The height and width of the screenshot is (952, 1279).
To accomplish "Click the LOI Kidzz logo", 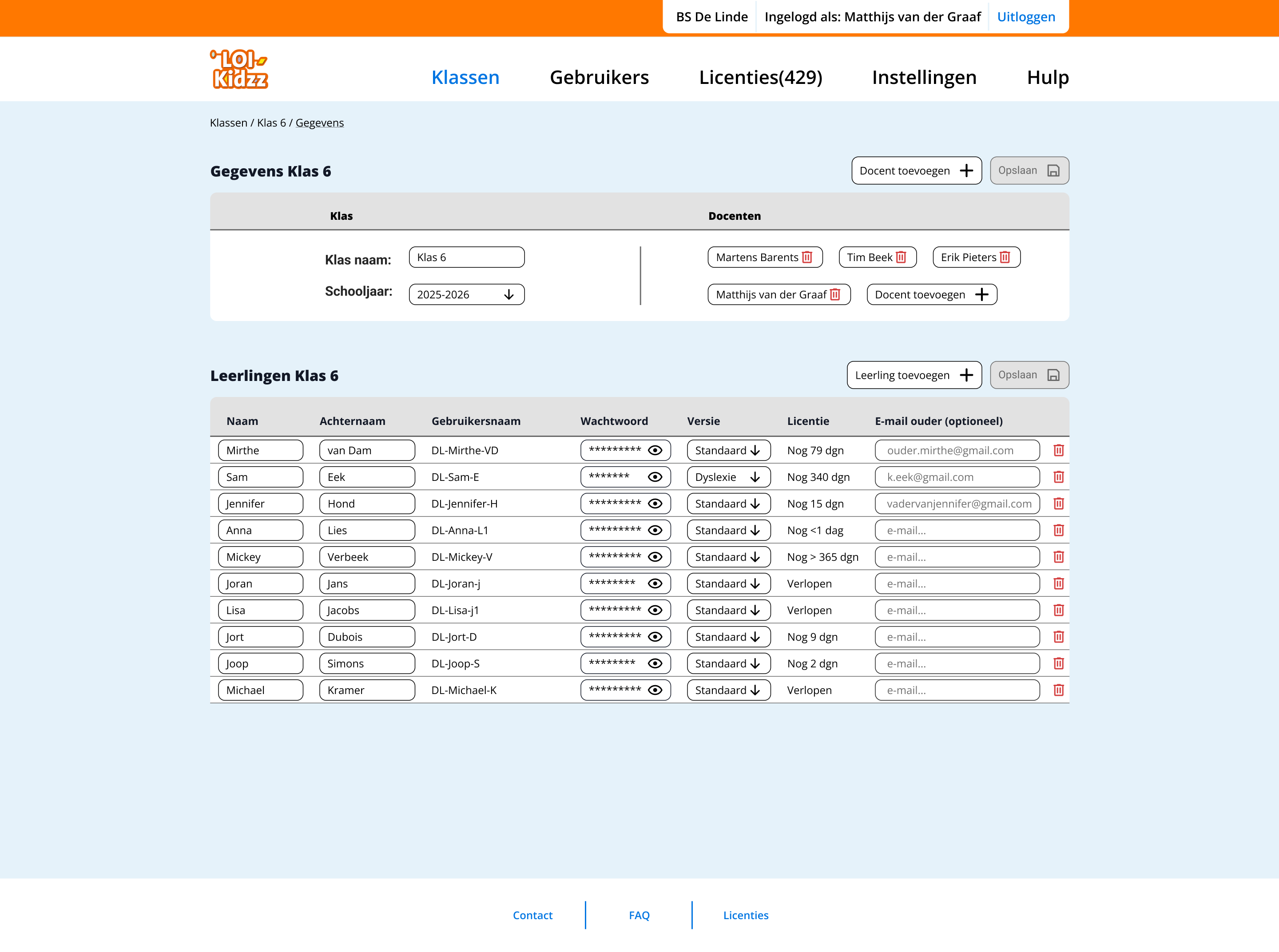I will tap(239, 69).
